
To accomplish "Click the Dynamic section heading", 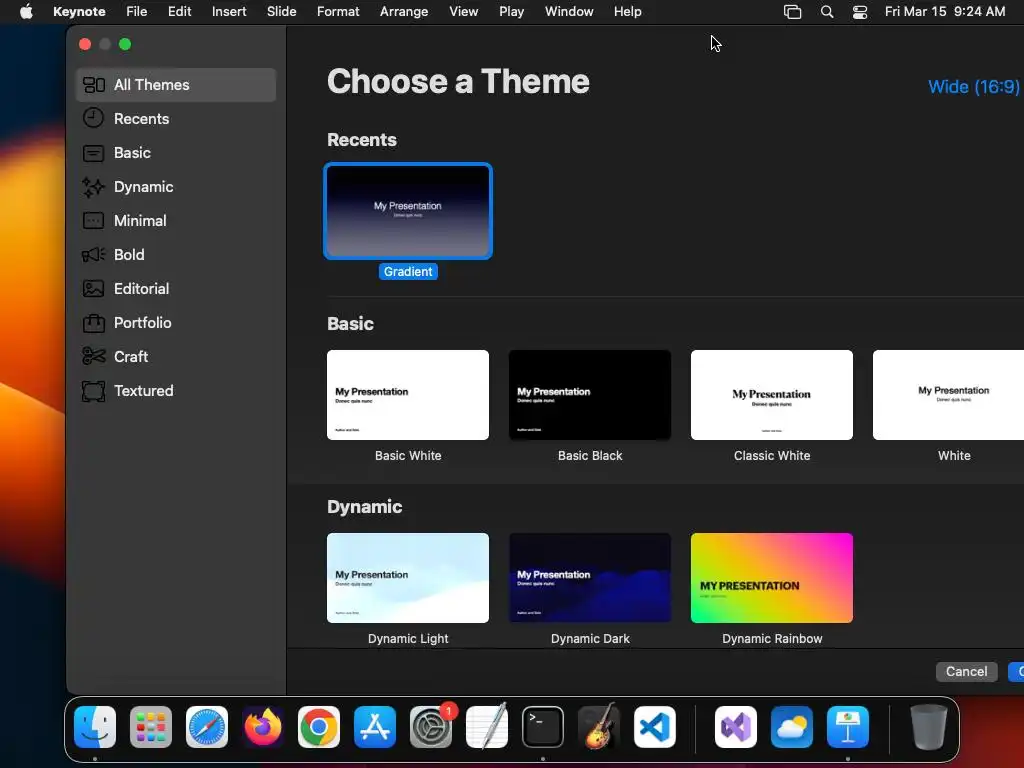I will click(x=364, y=507).
